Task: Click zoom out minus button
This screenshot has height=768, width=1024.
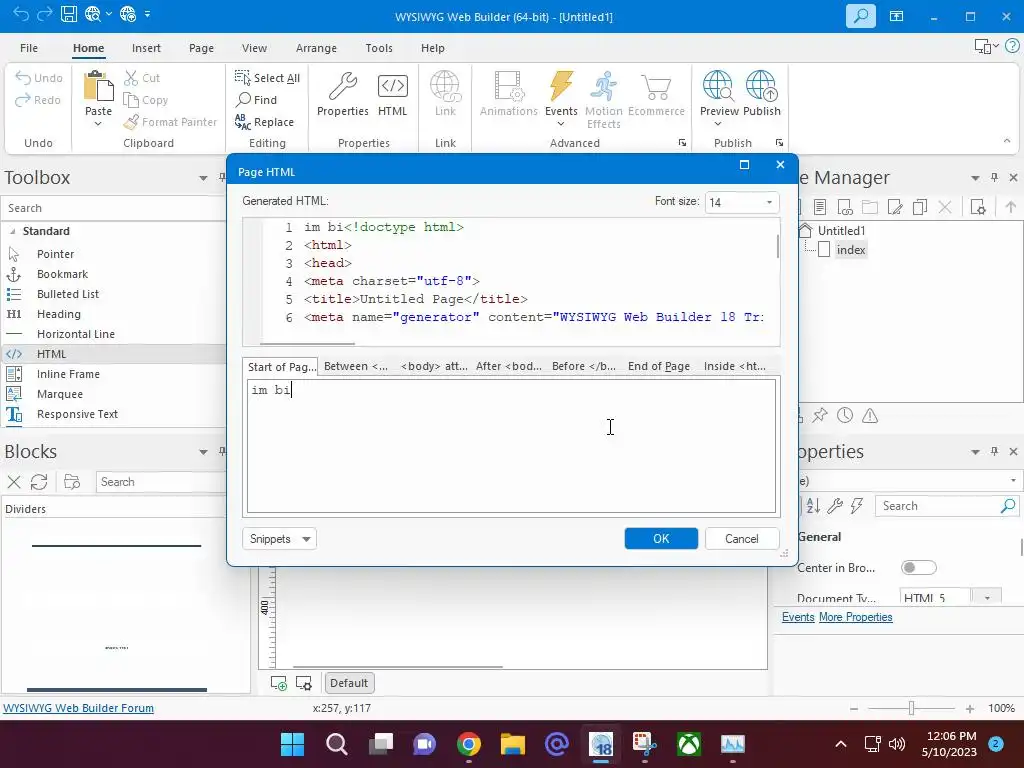Action: pyautogui.click(x=854, y=709)
